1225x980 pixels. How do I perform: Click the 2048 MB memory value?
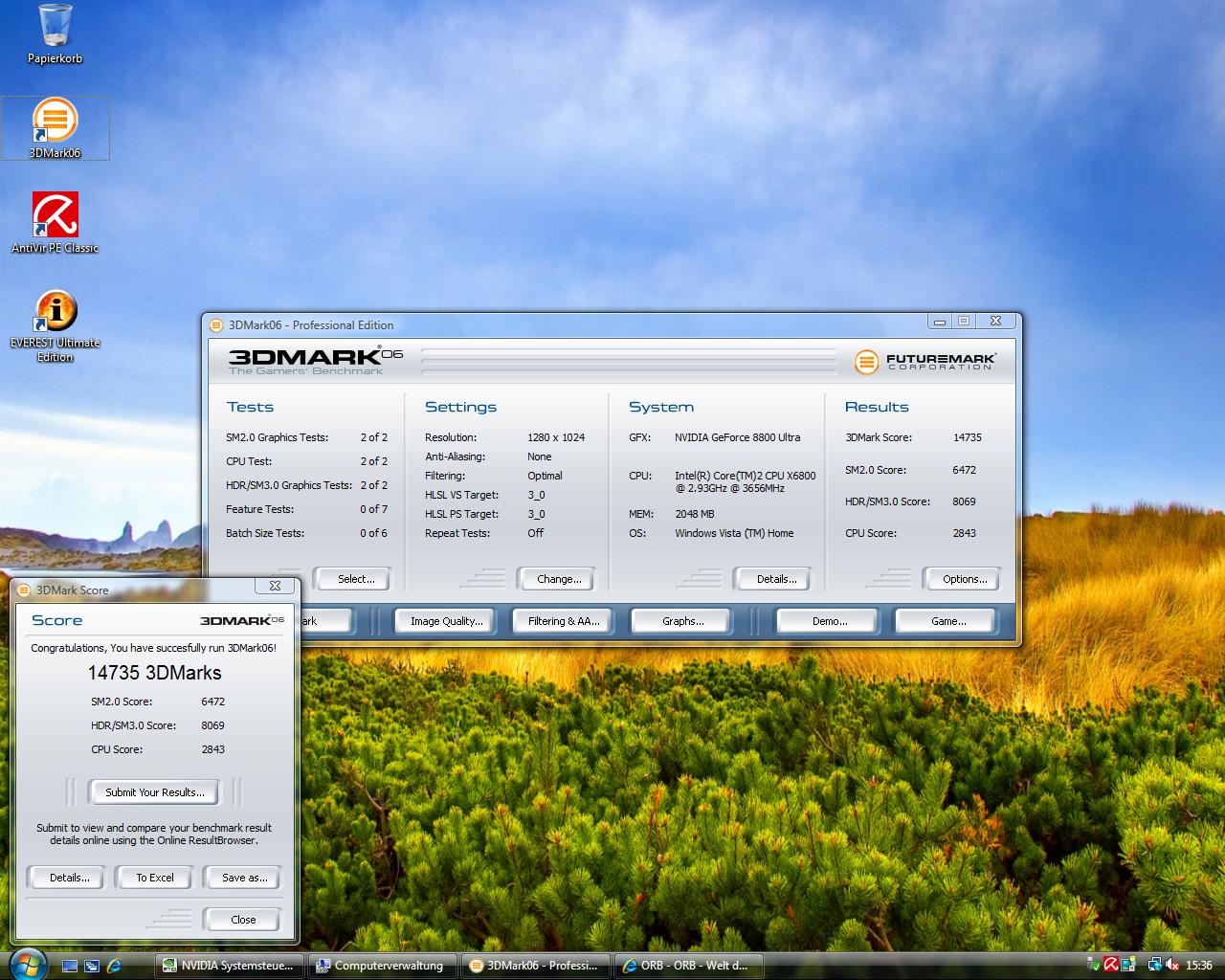click(x=694, y=514)
